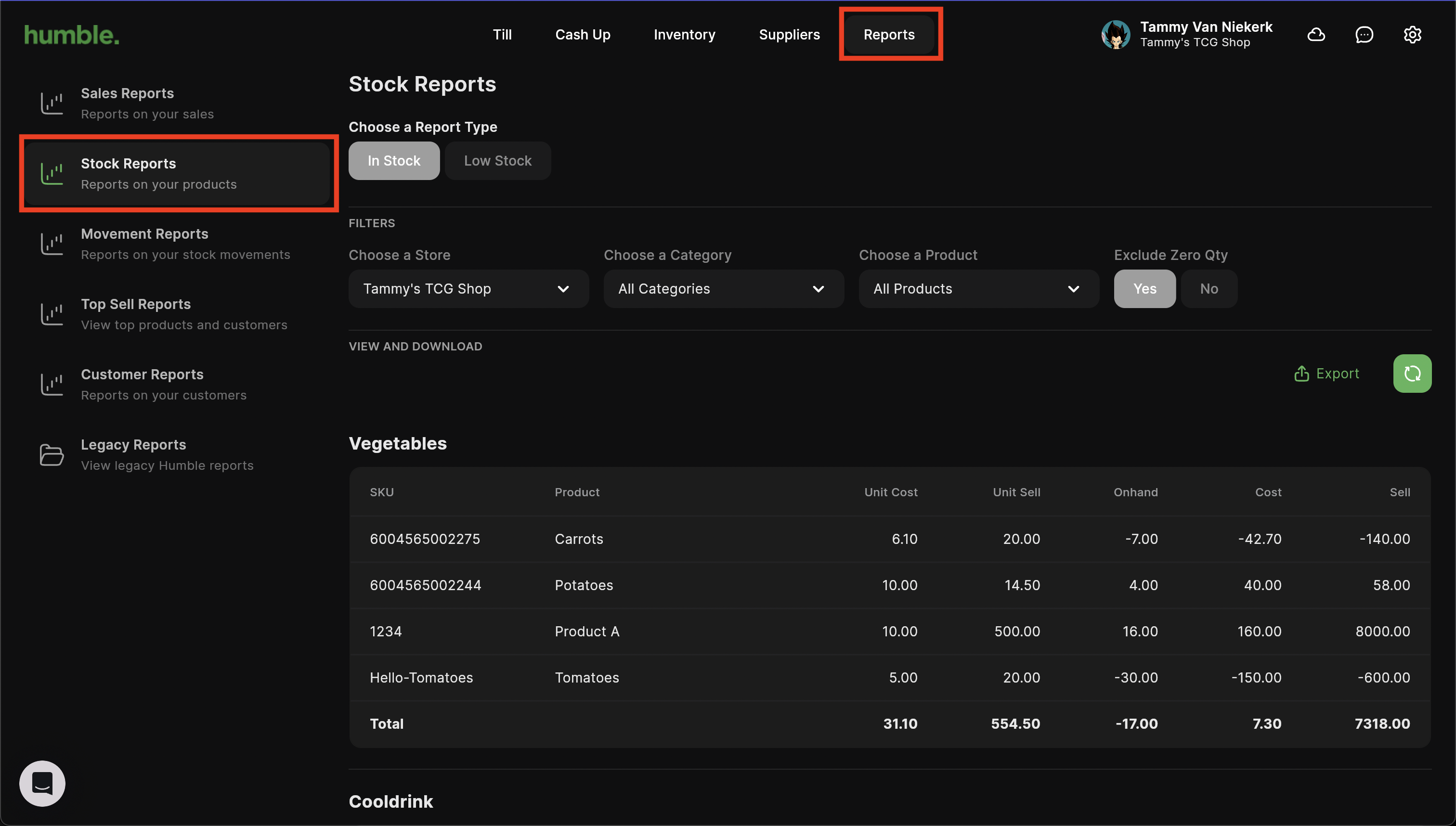Open the Suppliers menu item
The height and width of the screenshot is (826, 1456).
coord(789,35)
